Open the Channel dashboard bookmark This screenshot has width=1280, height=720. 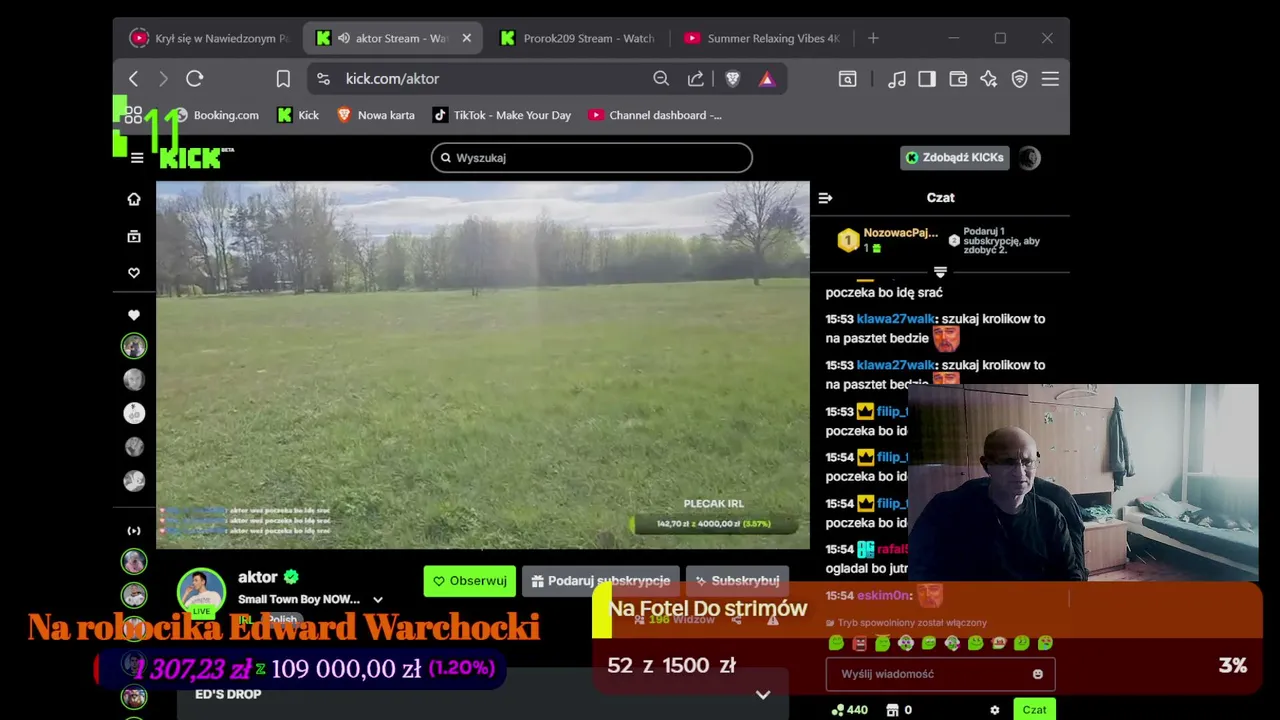655,115
